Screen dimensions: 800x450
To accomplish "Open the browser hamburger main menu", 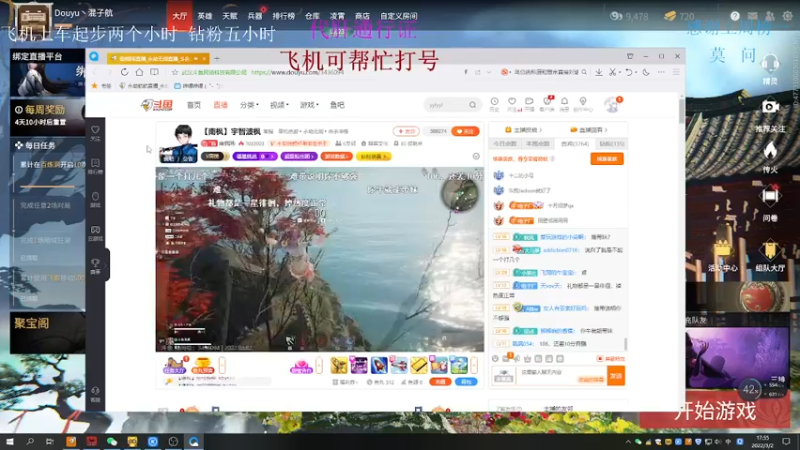I will 676,72.
